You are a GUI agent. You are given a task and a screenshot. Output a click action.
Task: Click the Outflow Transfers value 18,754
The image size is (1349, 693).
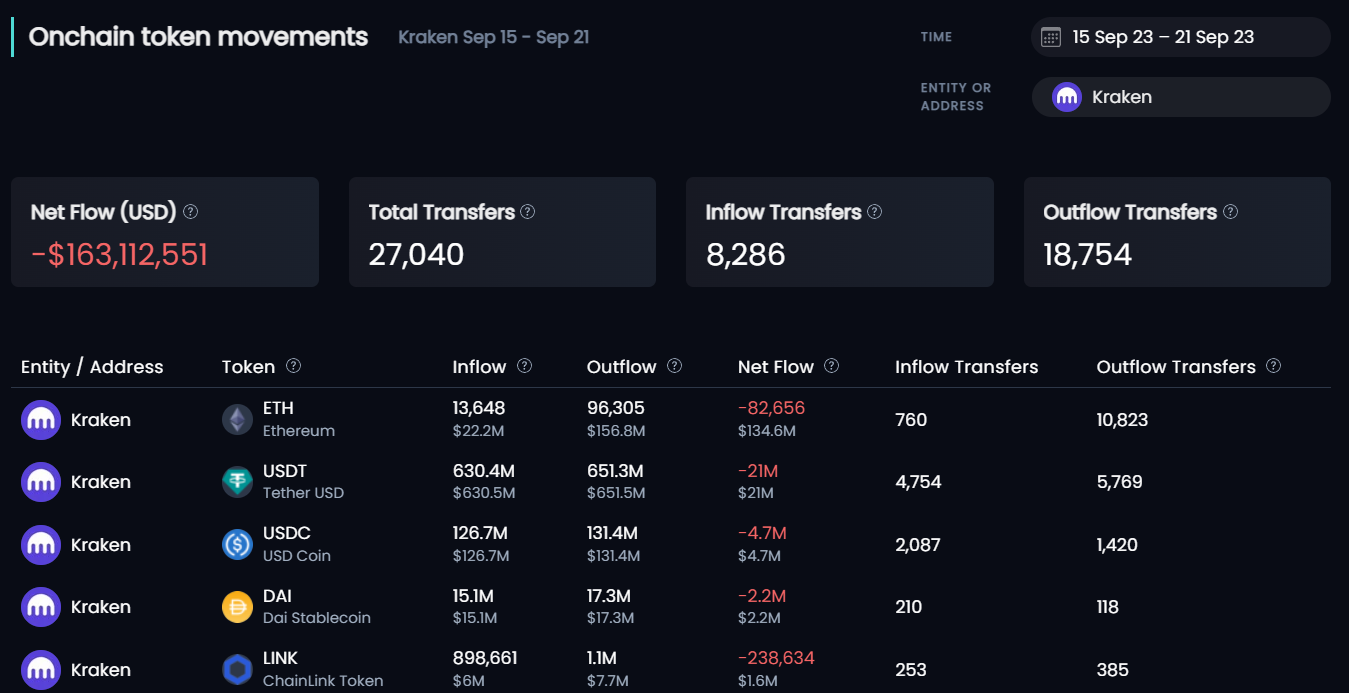[x=1088, y=255]
